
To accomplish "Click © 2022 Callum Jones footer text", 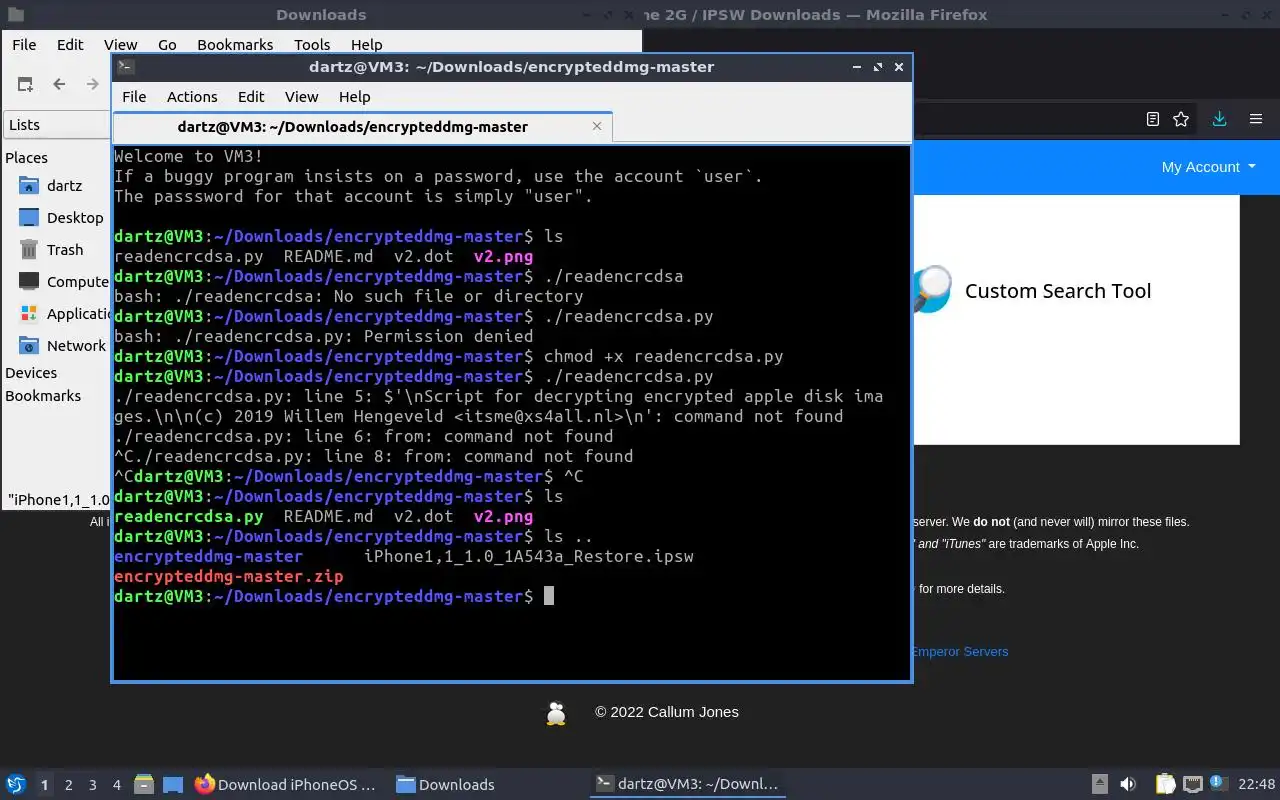I will pyautogui.click(x=667, y=712).
